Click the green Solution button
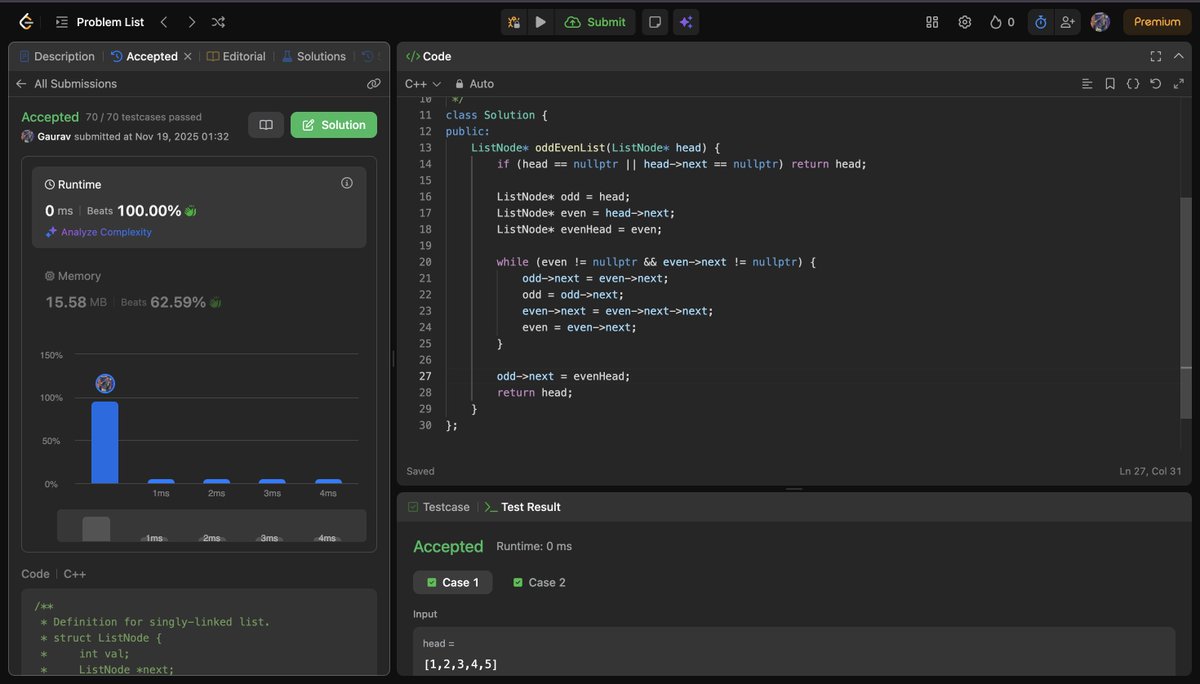This screenshot has height=684, width=1200. coord(334,125)
